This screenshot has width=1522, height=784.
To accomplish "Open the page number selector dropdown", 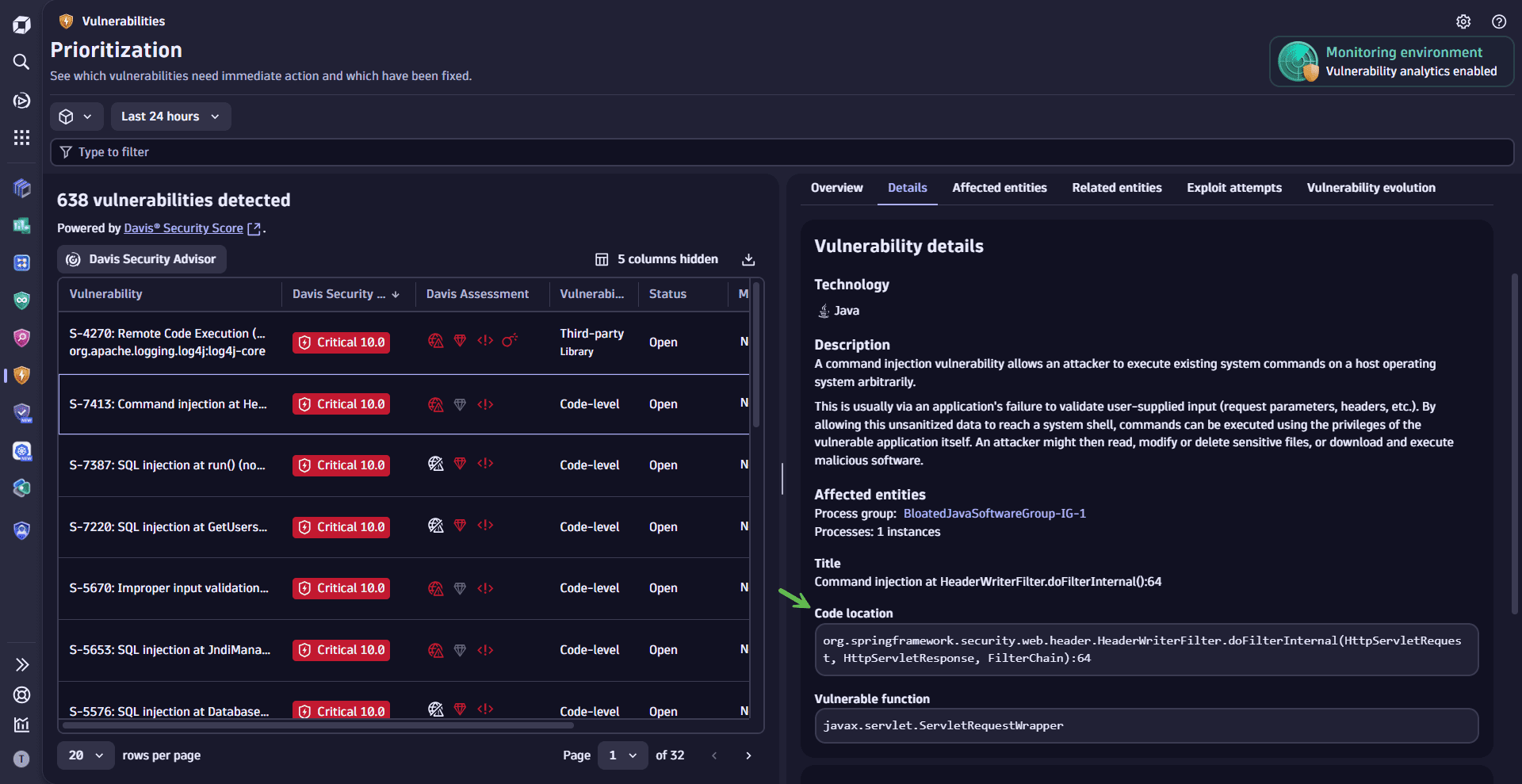I will (x=622, y=755).
